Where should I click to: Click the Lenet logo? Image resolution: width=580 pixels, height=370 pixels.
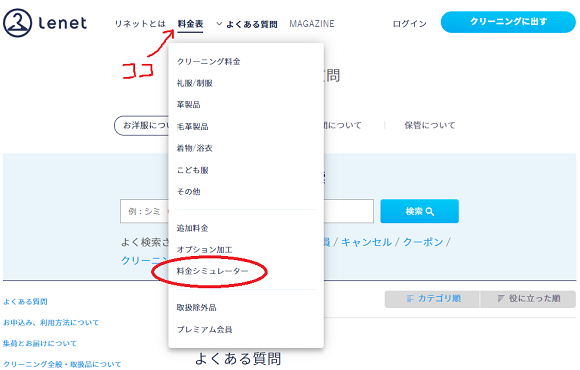(45, 23)
